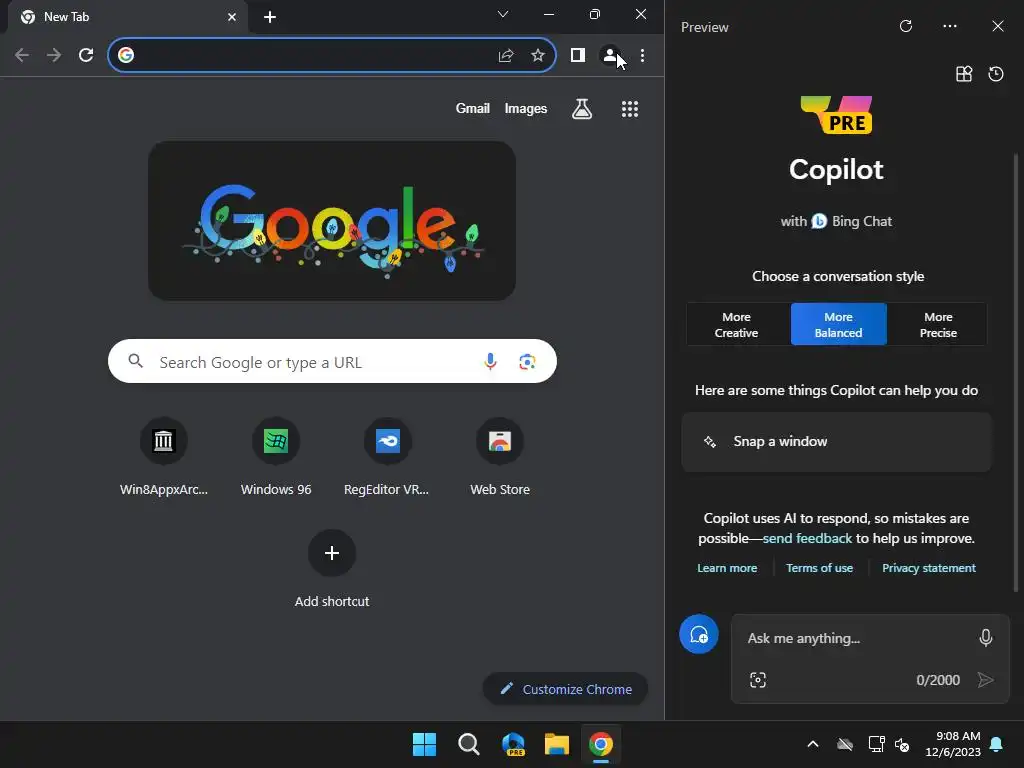Image resolution: width=1024 pixels, height=768 pixels.
Task: Choose the Snap a window suggestion
Action: 836,441
